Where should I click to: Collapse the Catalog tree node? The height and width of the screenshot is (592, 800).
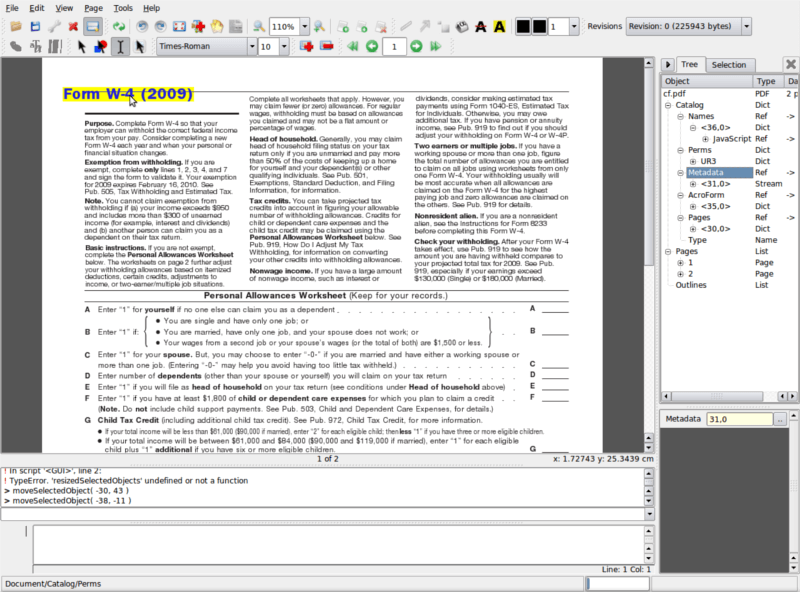point(668,105)
